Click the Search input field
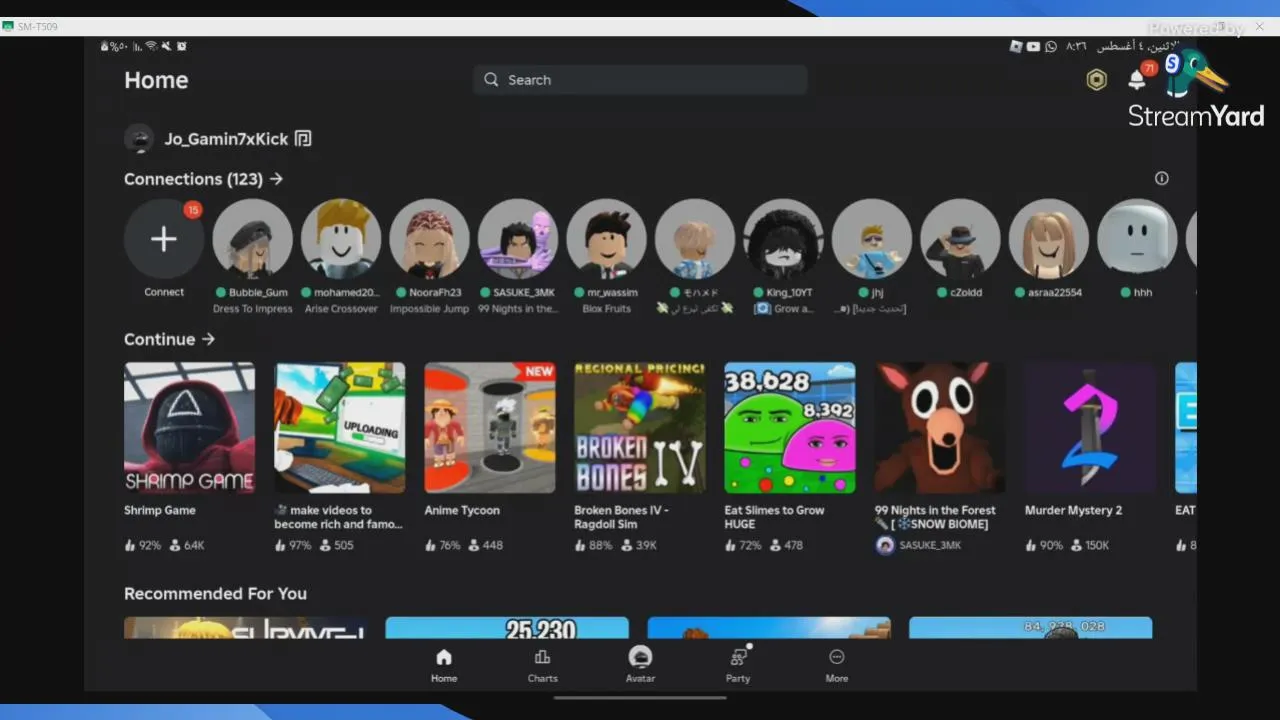1280x720 pixels. [x=640, y=80]
